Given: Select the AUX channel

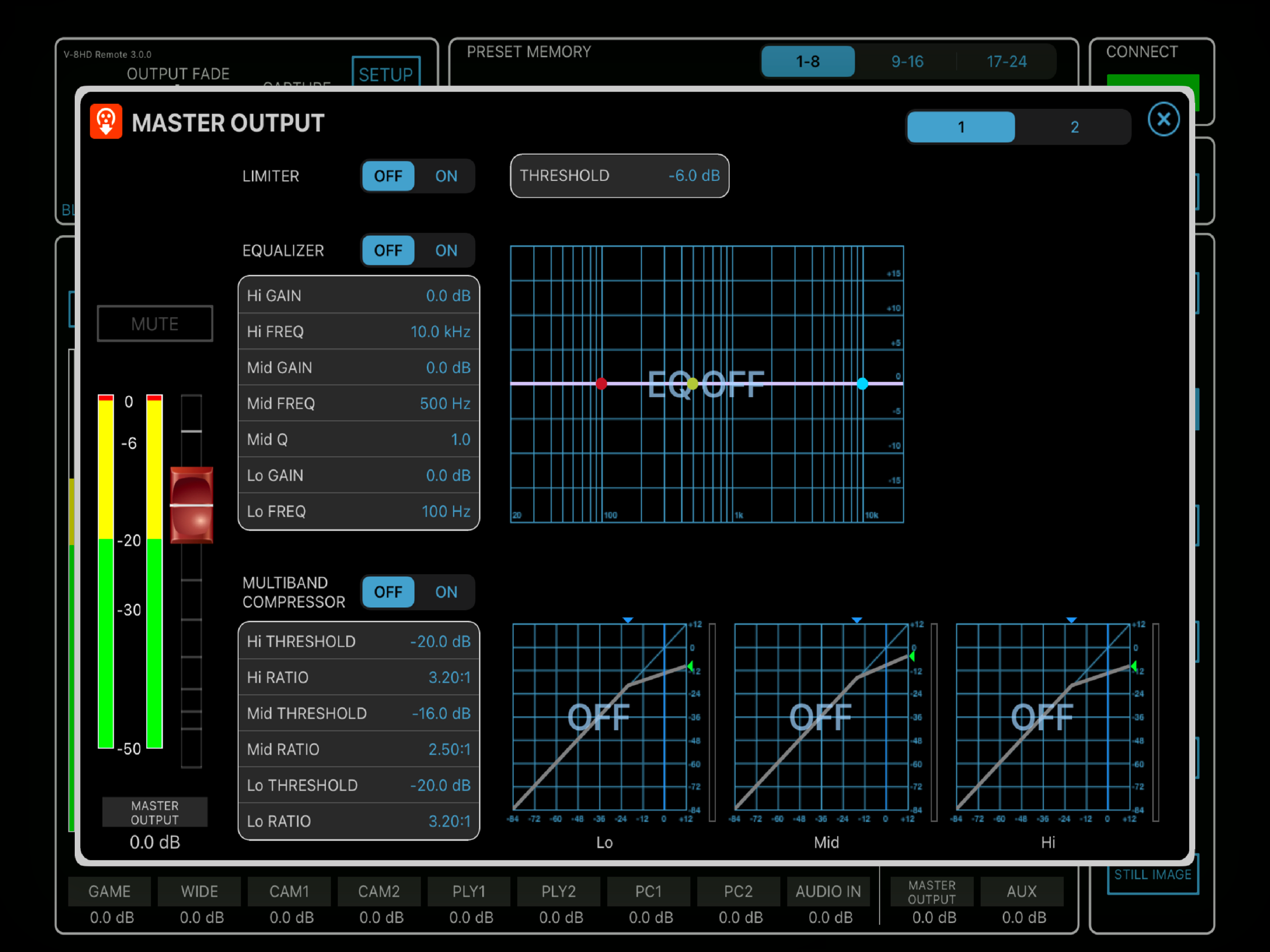Looking at the screenshot, I should (x=1022, y=891).
